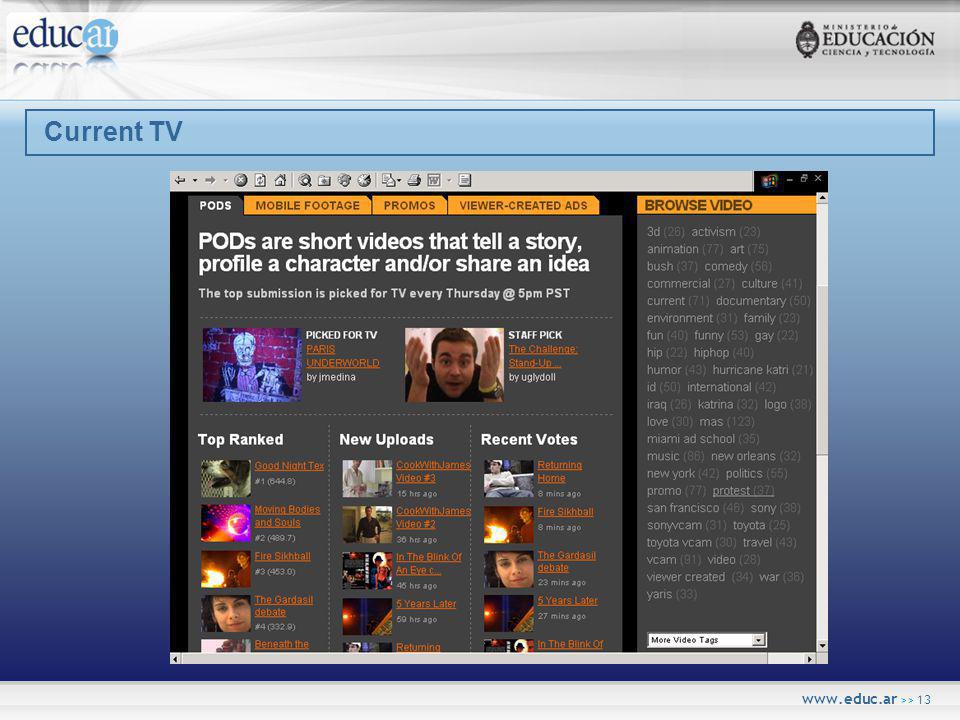Open the CookWithJames Video #2 link
The height and width of the screenshot is (720, 960).
[433, 517]
